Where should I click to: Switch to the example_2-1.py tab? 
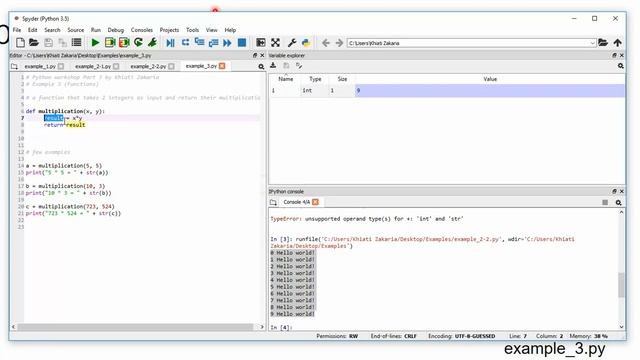(93, 66)
